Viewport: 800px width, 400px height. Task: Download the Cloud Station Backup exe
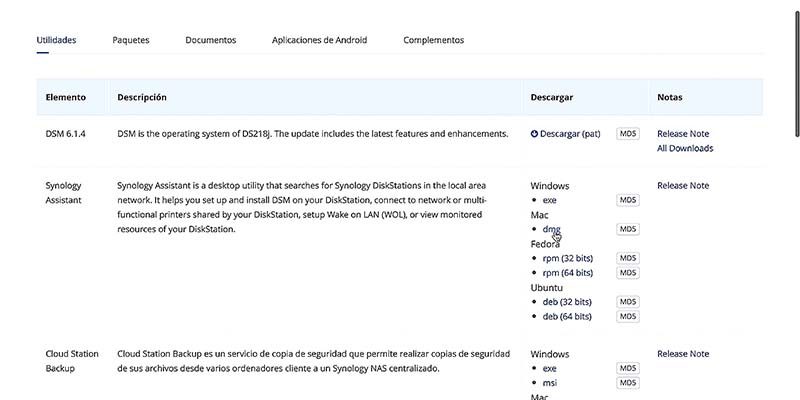pos(549,368)
